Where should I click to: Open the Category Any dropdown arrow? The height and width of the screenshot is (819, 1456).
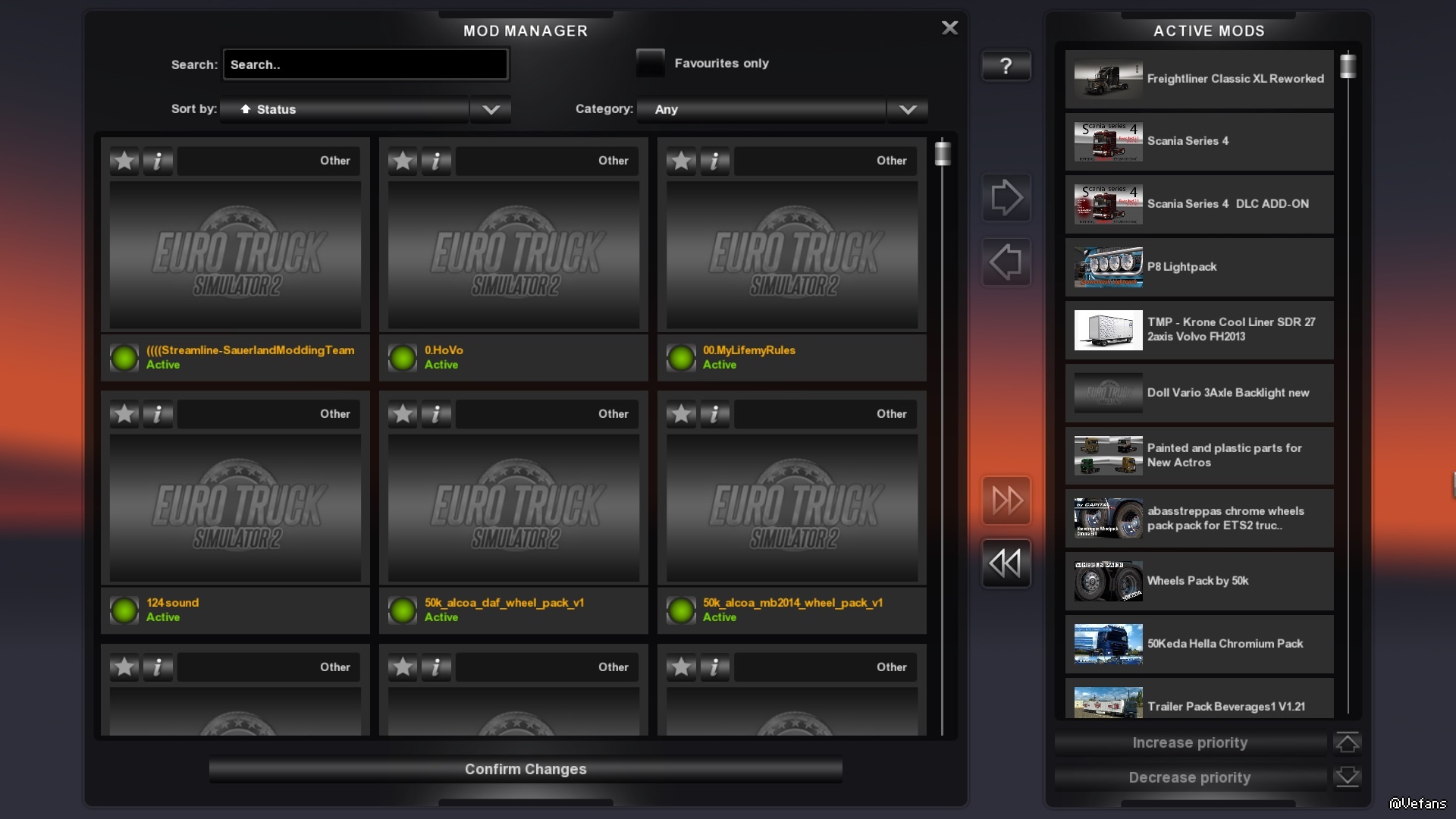tap(907, 109)
